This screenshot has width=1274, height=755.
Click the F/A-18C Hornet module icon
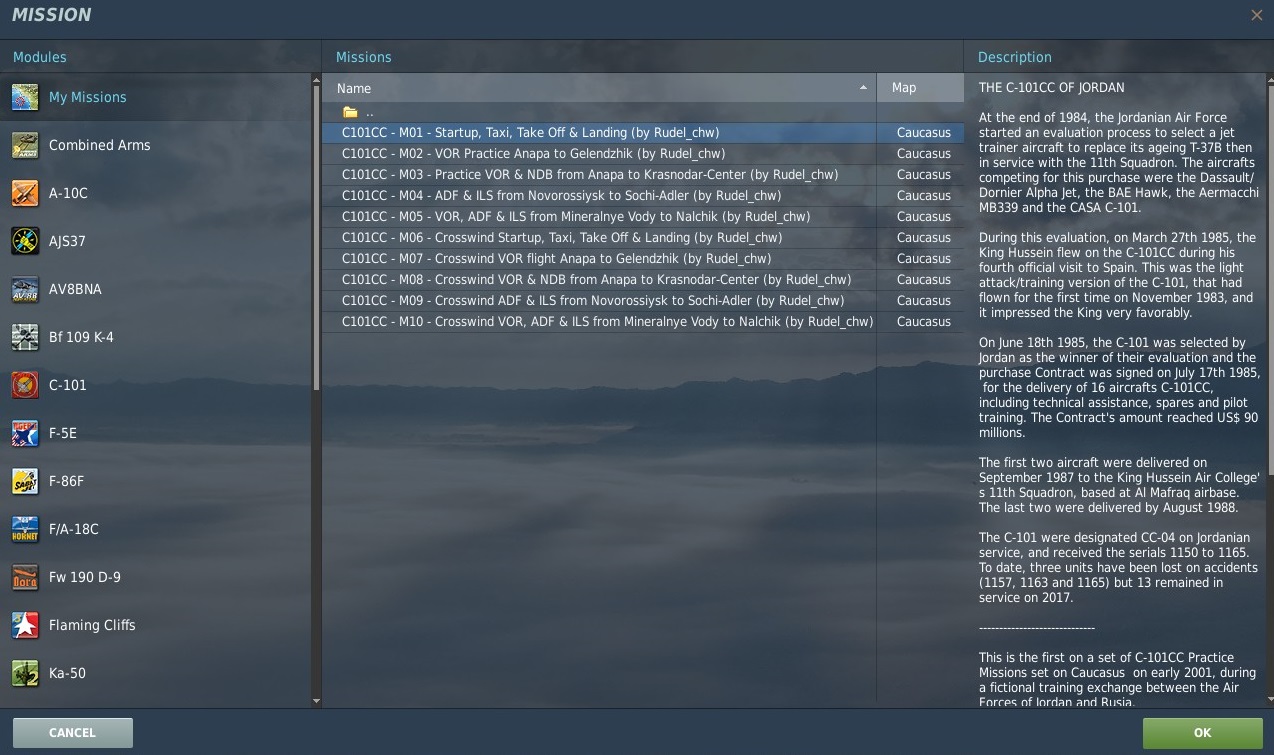(x=25, y=529)
